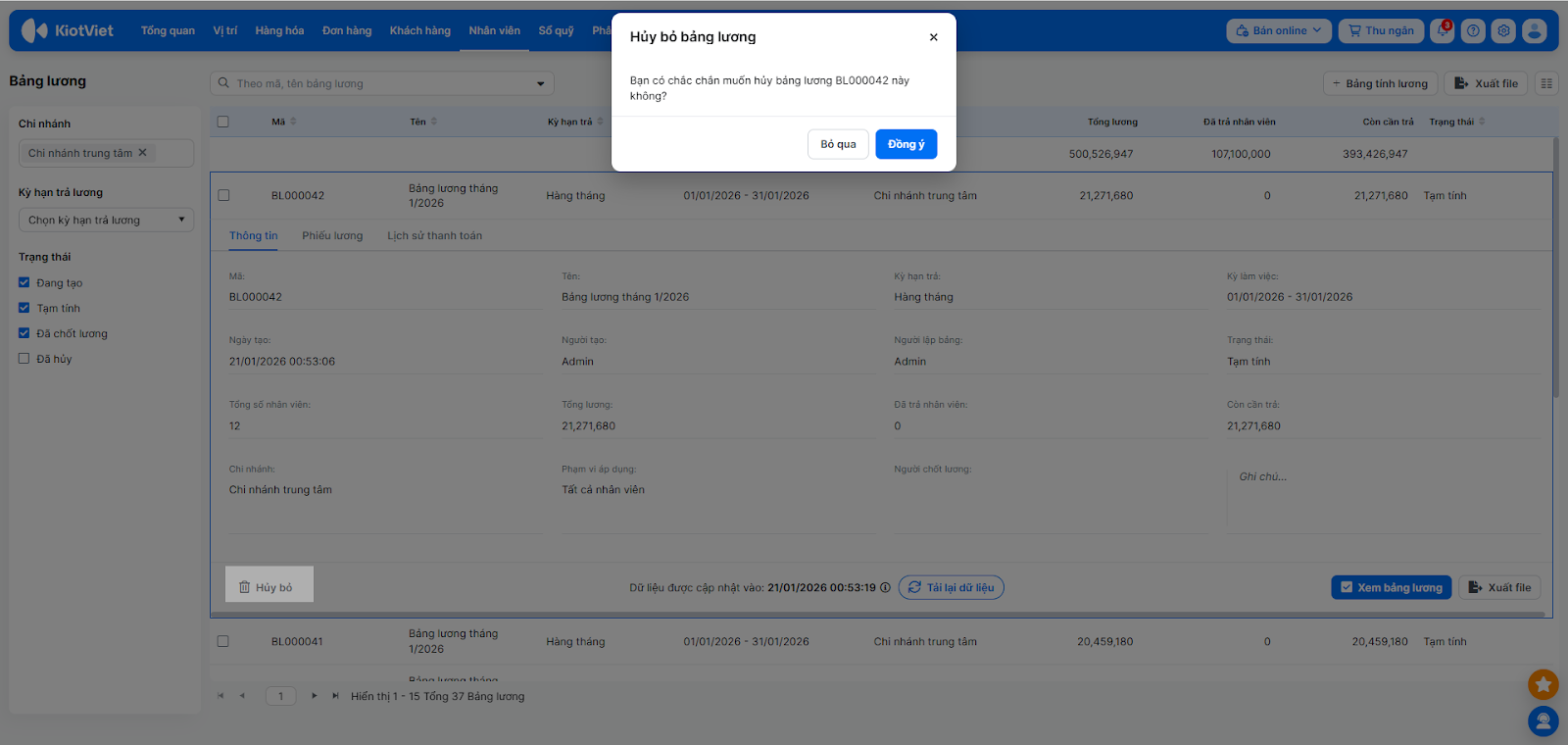Open the user account avatar

pos(1535,30)
